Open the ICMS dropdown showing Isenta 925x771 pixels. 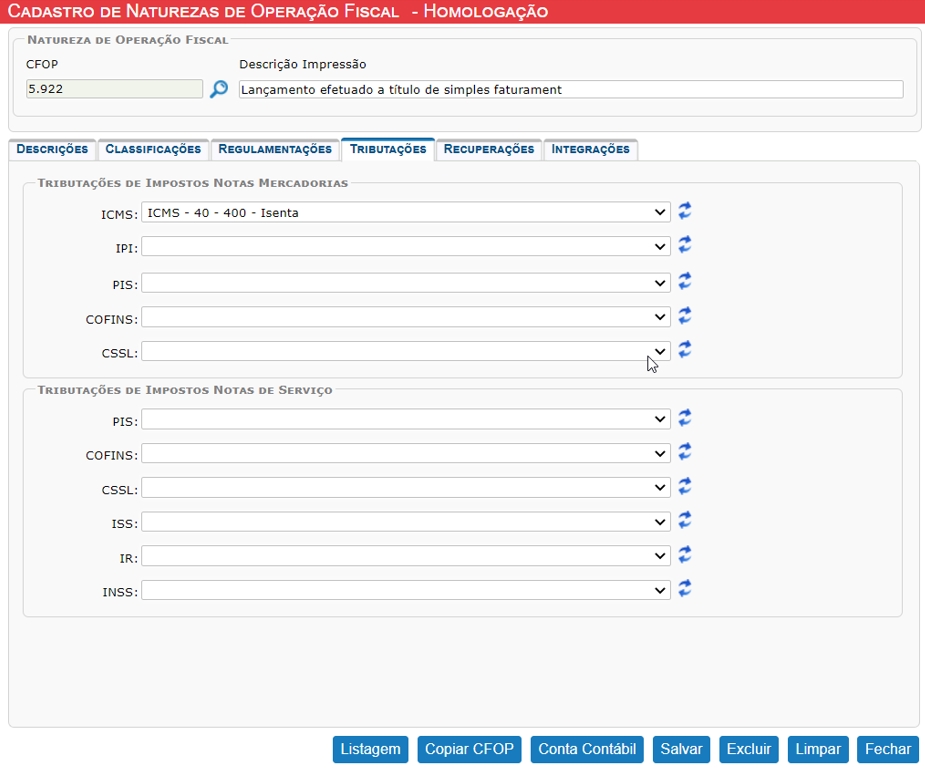(x=406, y=212)
